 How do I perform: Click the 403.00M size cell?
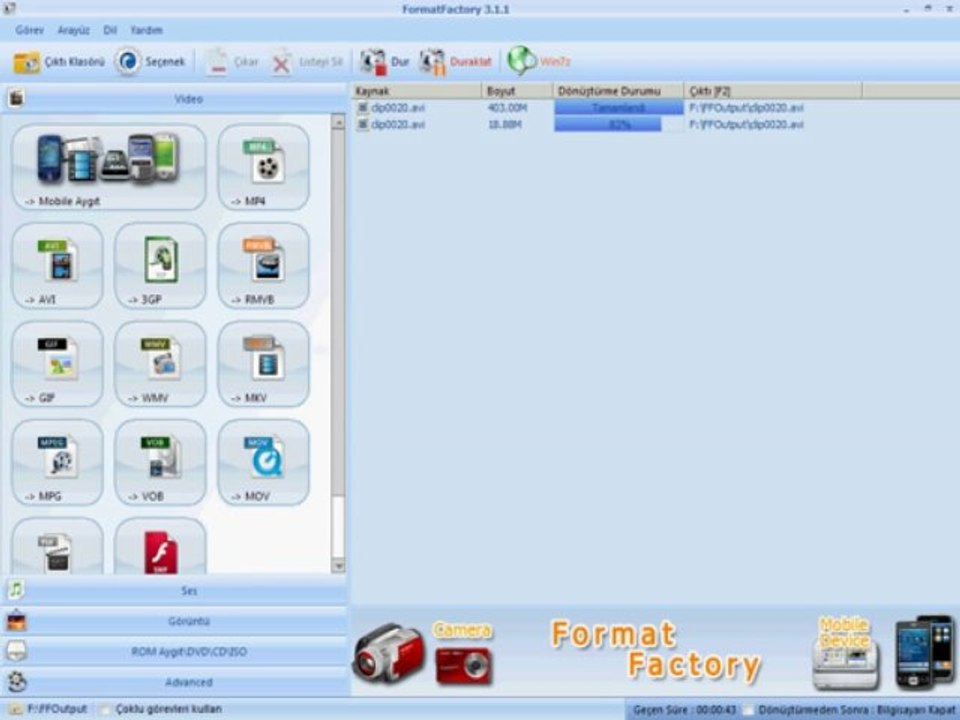tap(507, 108)
